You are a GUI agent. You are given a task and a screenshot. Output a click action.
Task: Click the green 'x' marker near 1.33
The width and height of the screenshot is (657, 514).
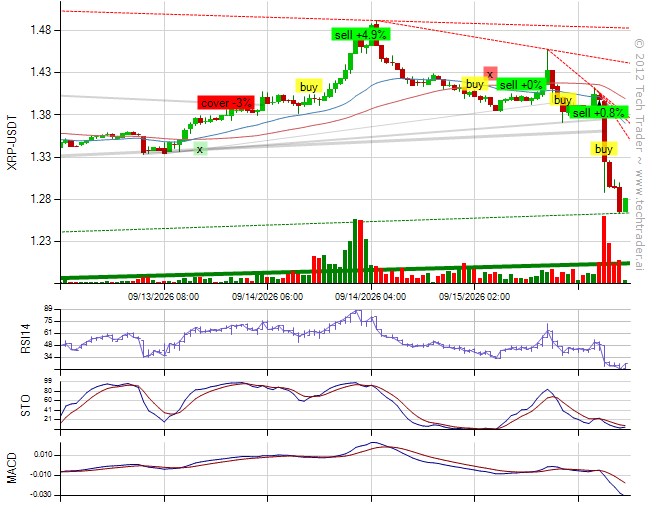[x=200, y=149]
